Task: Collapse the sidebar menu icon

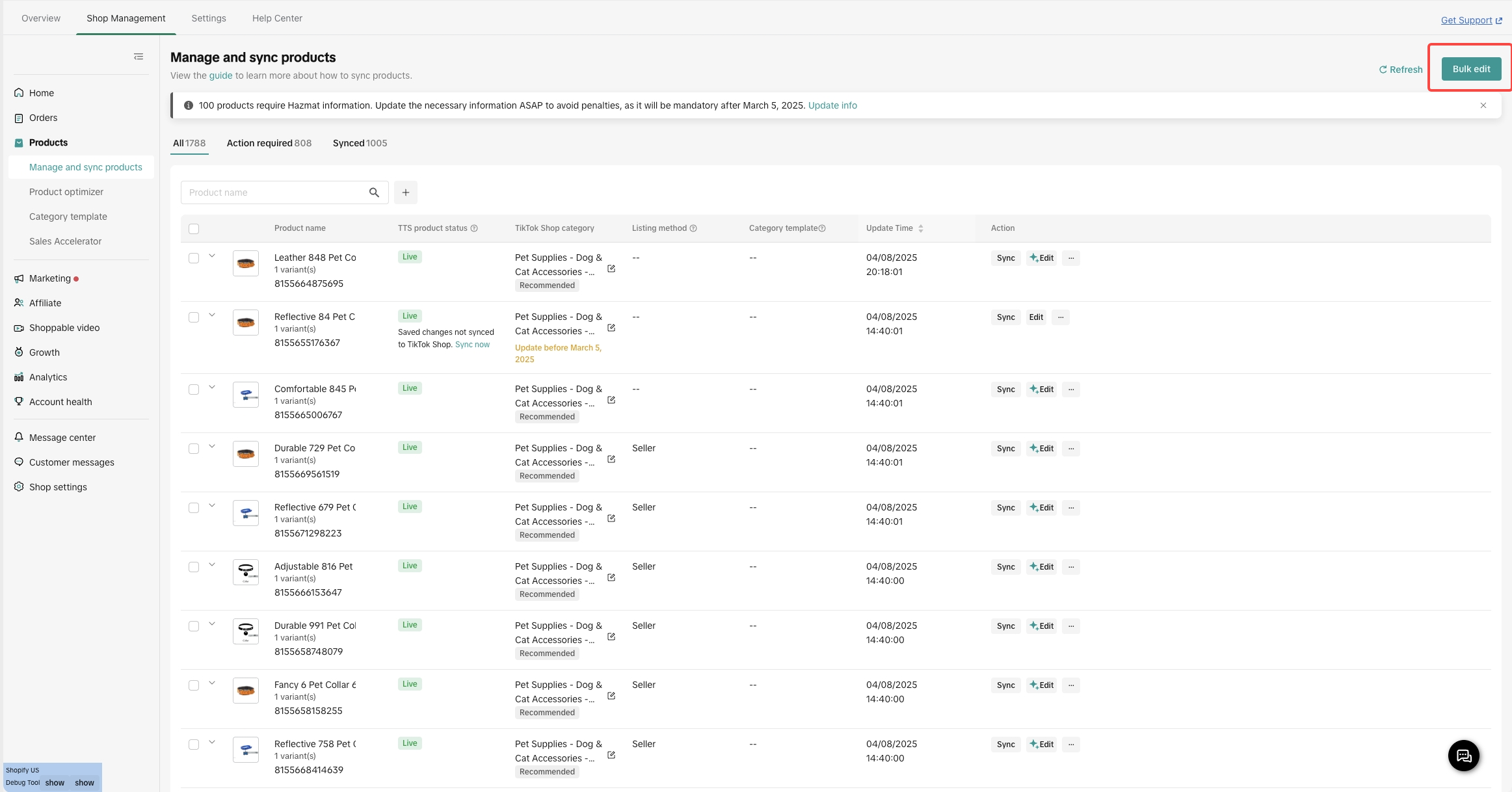Action: pyautogui.click(x=139, y=57)
